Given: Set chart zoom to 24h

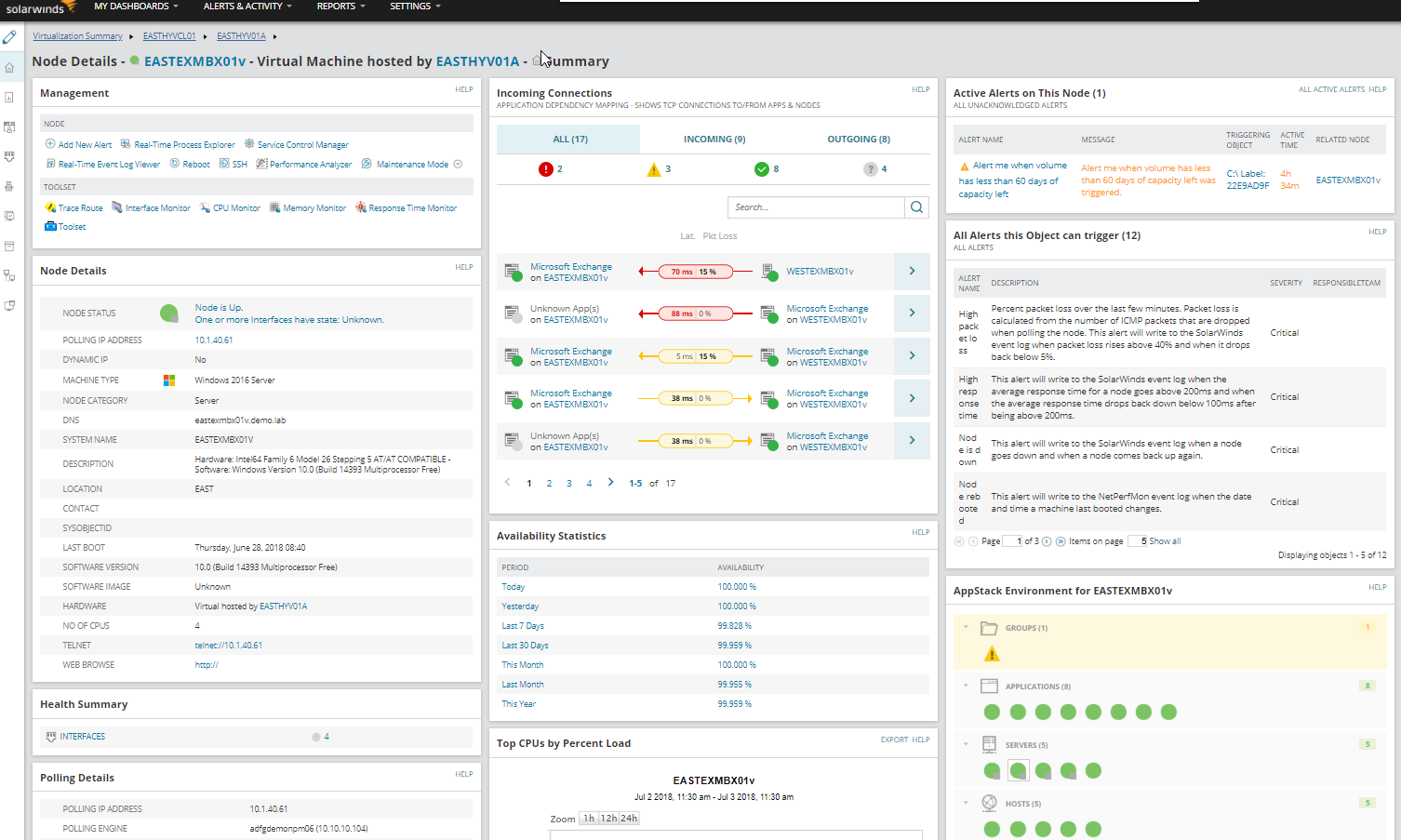Looking at the screenshot, I should [629, 819].
